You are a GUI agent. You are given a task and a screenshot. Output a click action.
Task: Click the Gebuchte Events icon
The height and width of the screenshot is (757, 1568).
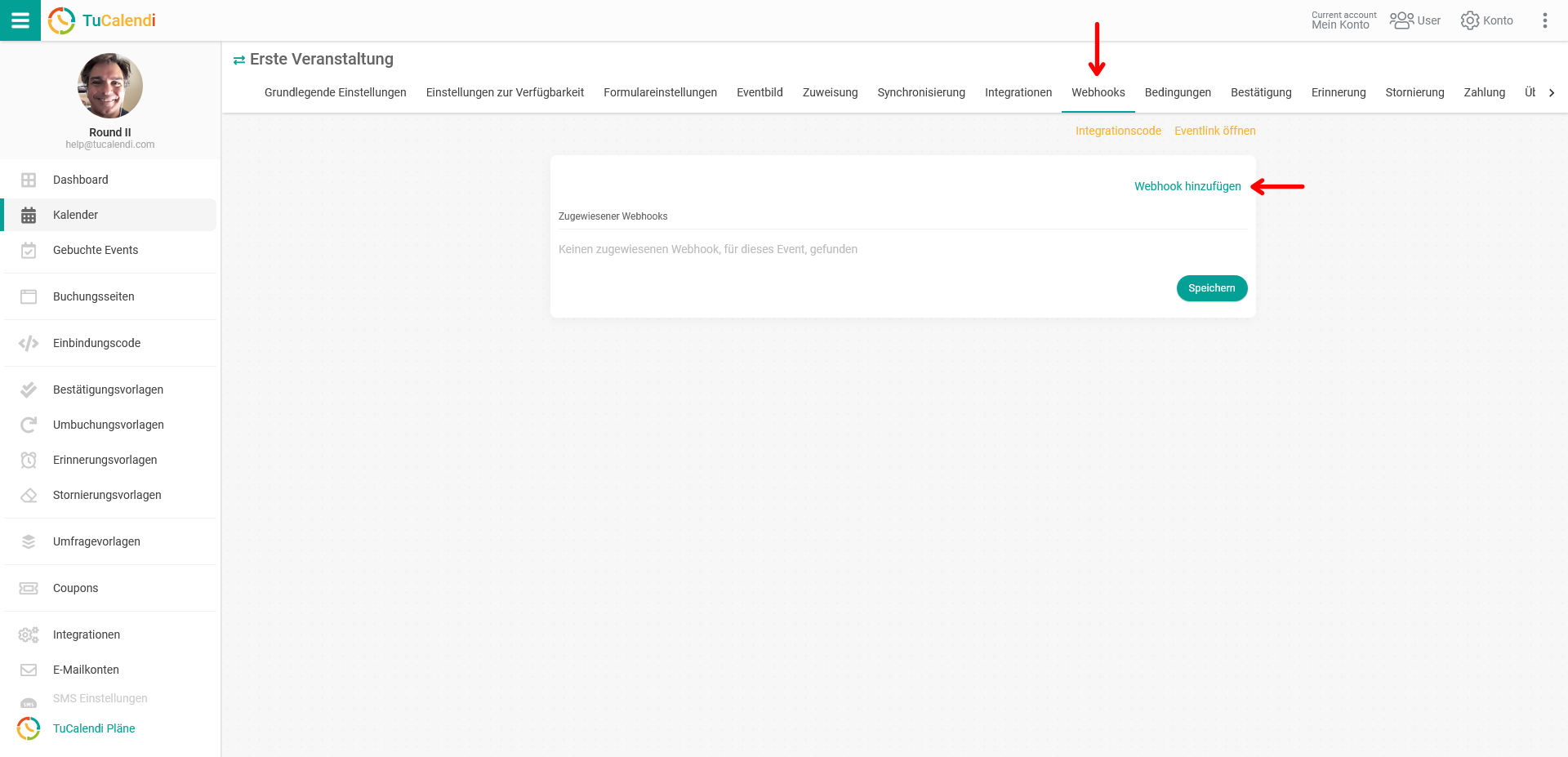coord(29,250)
